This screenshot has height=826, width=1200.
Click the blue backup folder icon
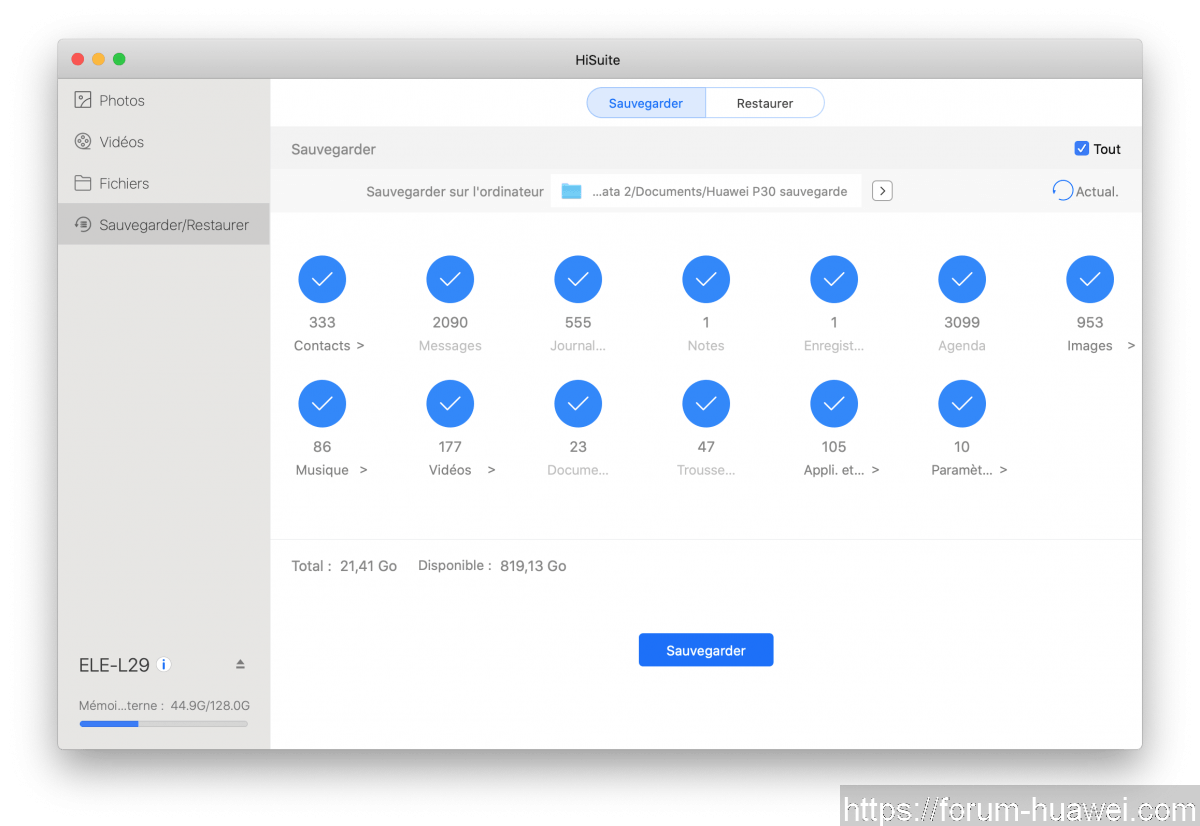(x=571, y=191)
